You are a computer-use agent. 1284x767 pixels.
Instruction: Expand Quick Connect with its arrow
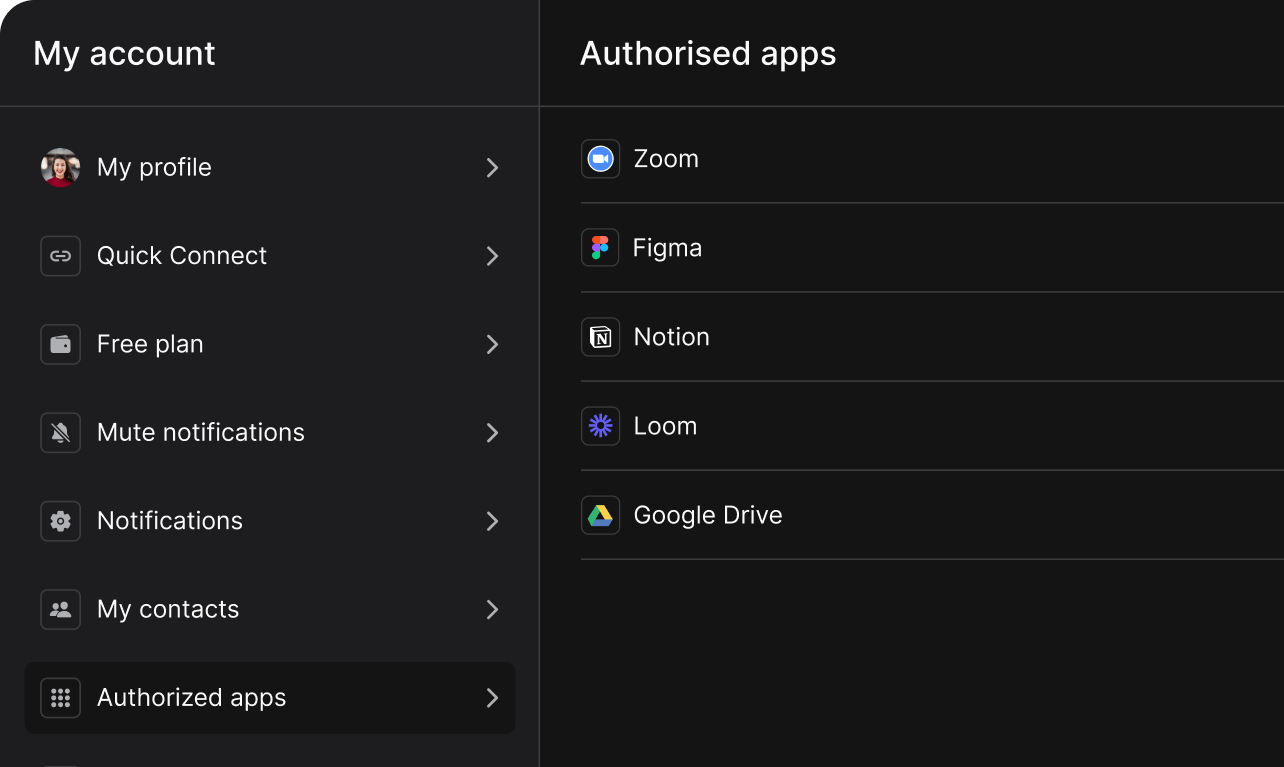coord(492,256)
